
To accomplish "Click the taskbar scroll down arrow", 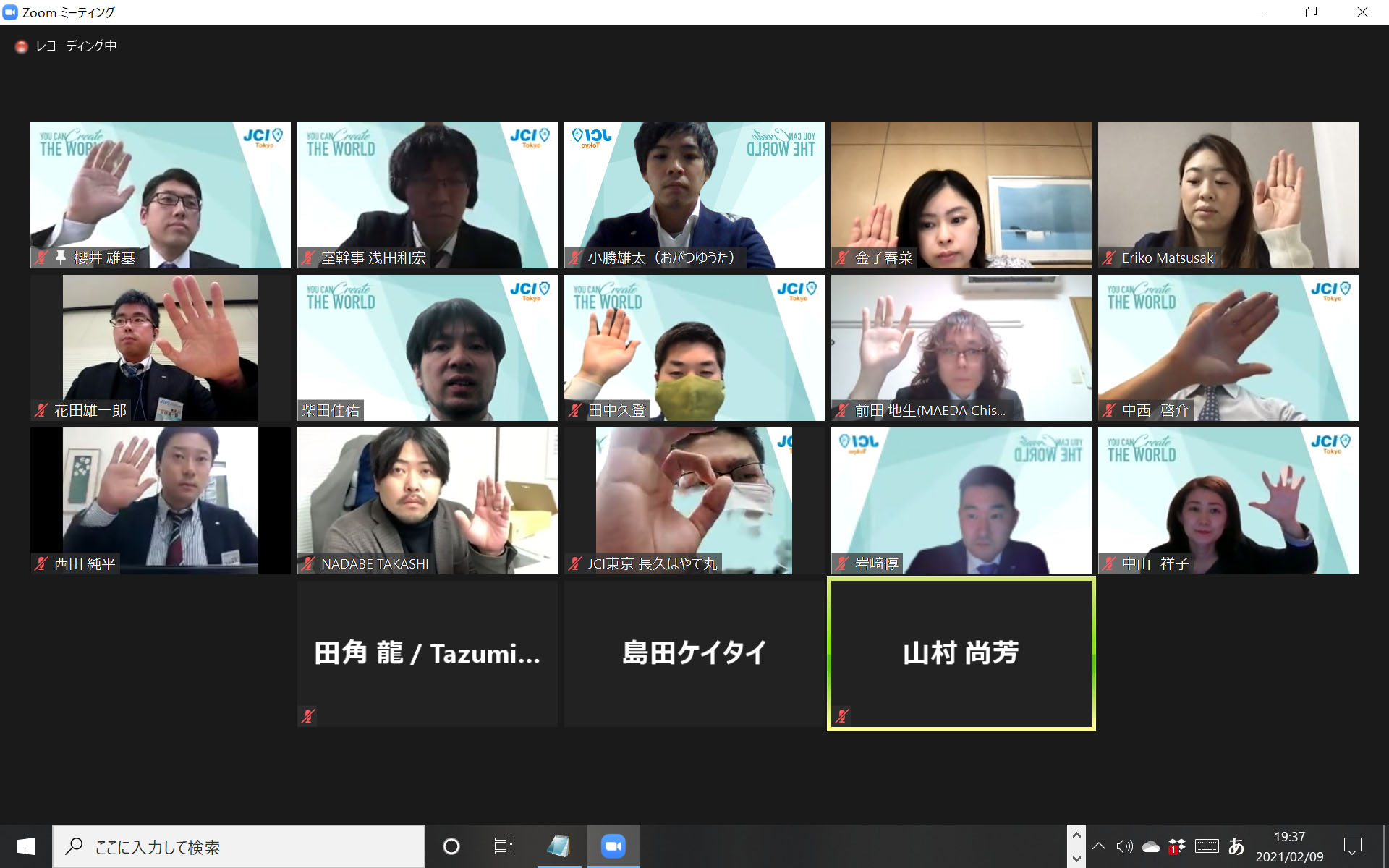I will click(1076, 859).
